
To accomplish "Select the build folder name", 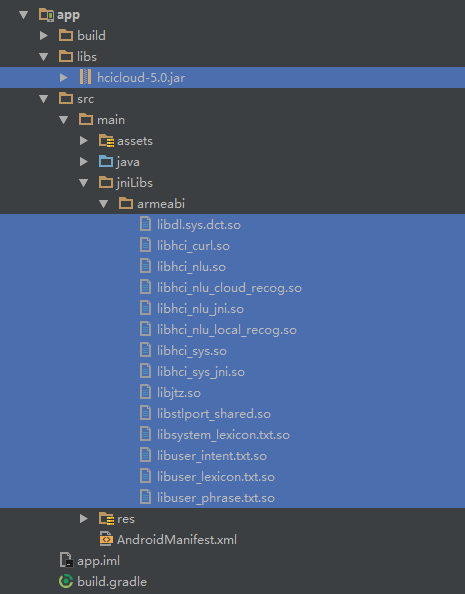I will 91,36.
